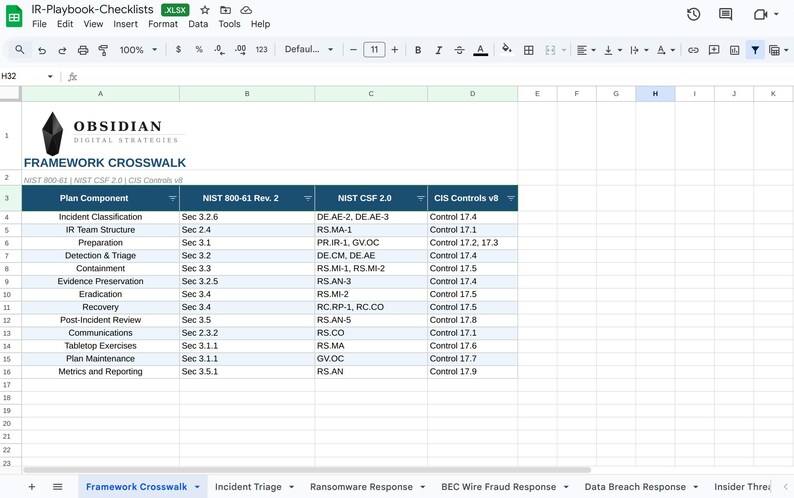Open the File menu
Image resolution: width=794 pixels, height=498 pixels.
pos(39,24)
